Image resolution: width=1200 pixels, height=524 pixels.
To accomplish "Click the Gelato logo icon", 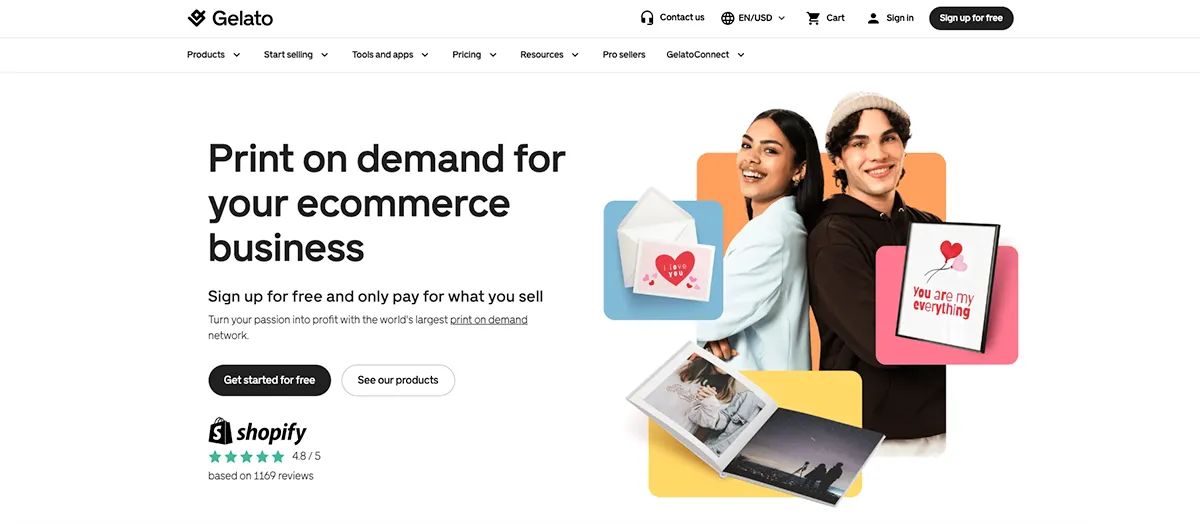I will click(197, 18).
